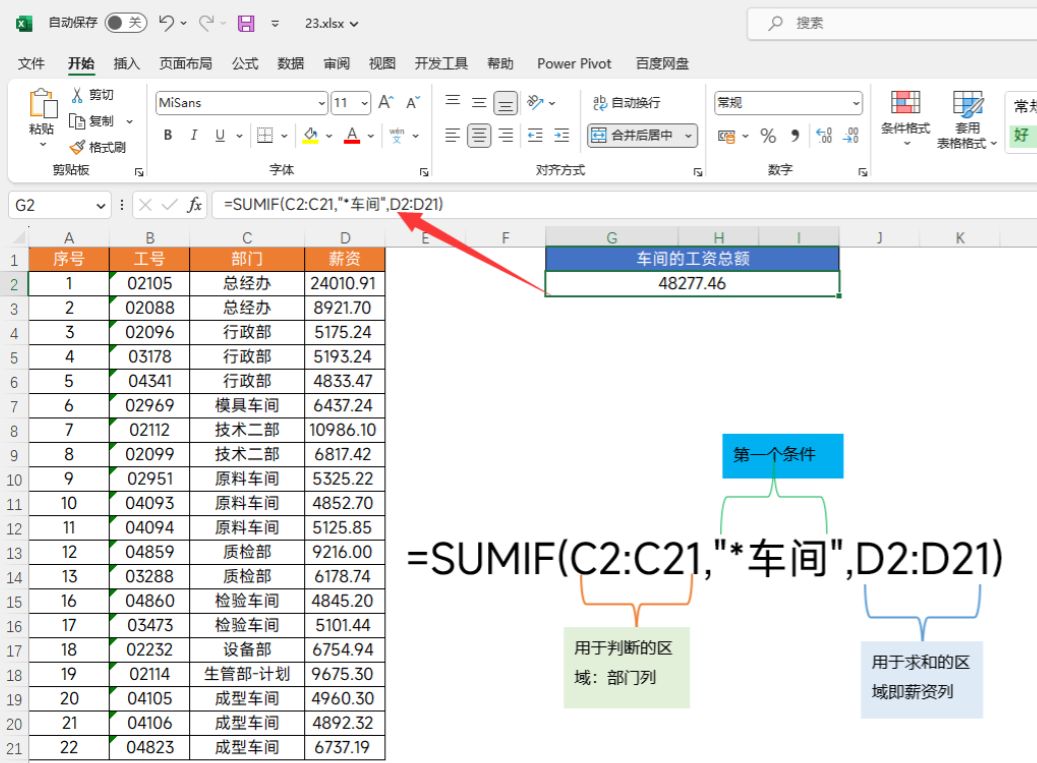Open the 数字 group dialog launcher

click(862, 172)
